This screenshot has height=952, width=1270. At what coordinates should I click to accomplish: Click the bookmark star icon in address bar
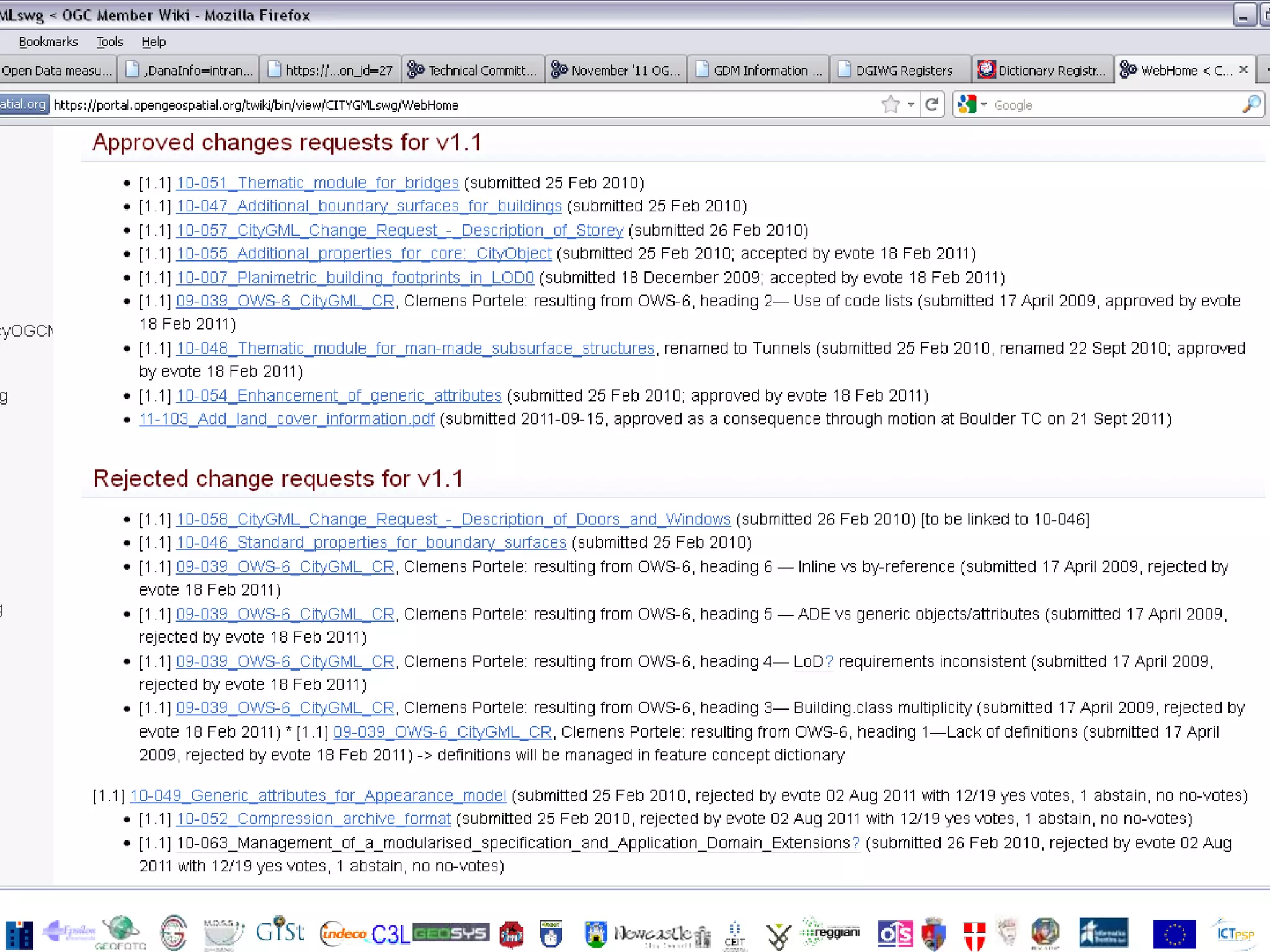coord(890,105)
